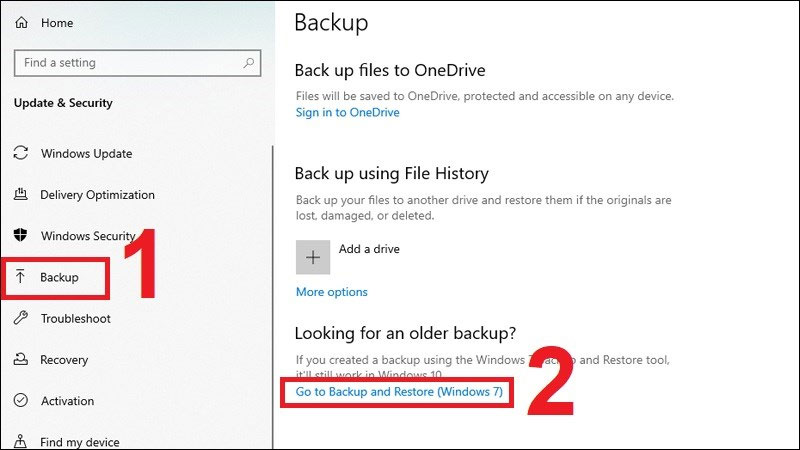Image resolution: width=800 pixels, height=450 pixels.
Task: Click Sign in to OneDrive link
Action: 347,113
